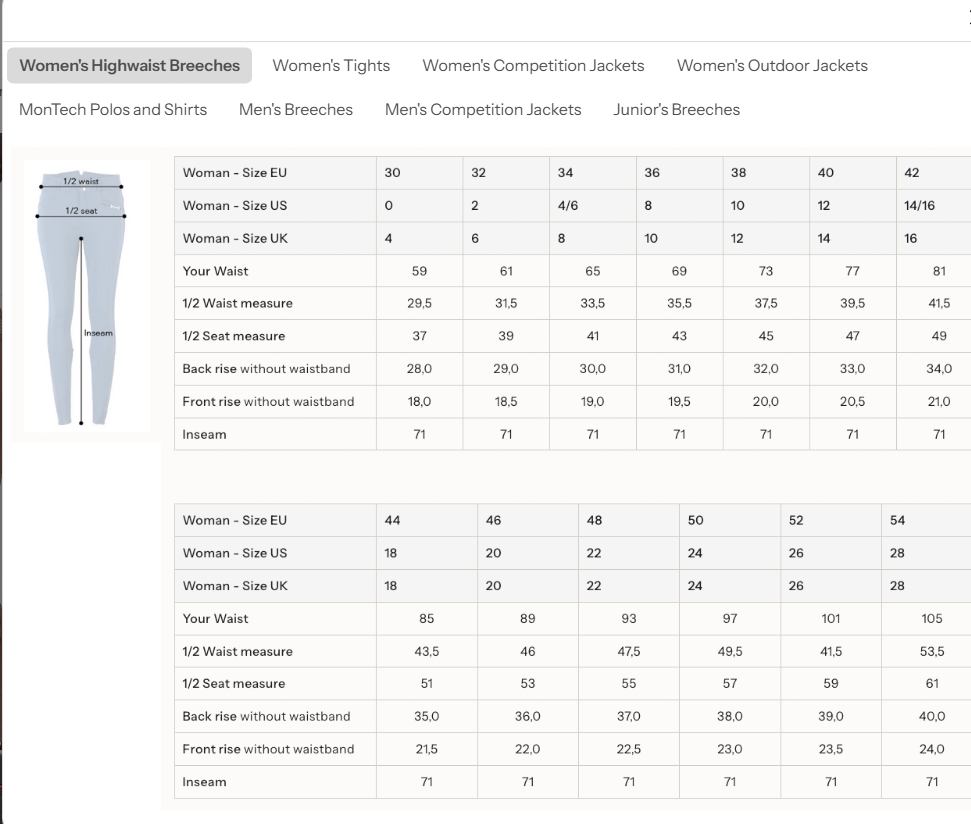Screen dimensions: 971x824
Task: Switch to the Men's Breeches tab
Action: (296, 110)
